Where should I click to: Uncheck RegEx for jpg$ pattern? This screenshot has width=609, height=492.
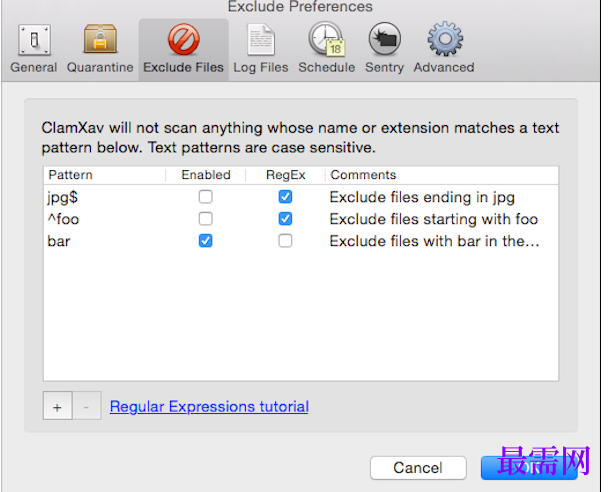[x=285, y=197]
